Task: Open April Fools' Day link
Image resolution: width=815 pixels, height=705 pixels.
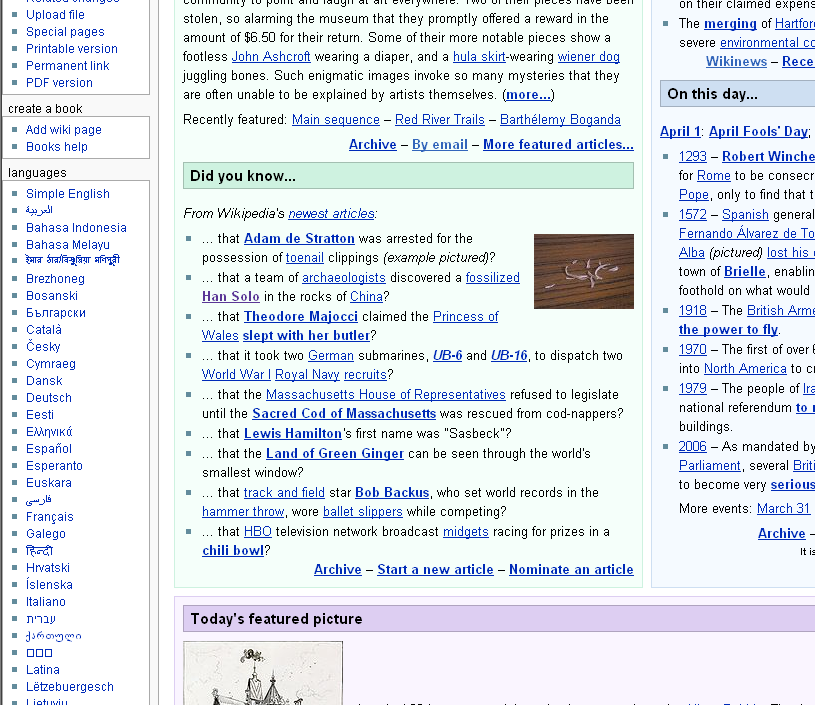Action: (758, 132)
